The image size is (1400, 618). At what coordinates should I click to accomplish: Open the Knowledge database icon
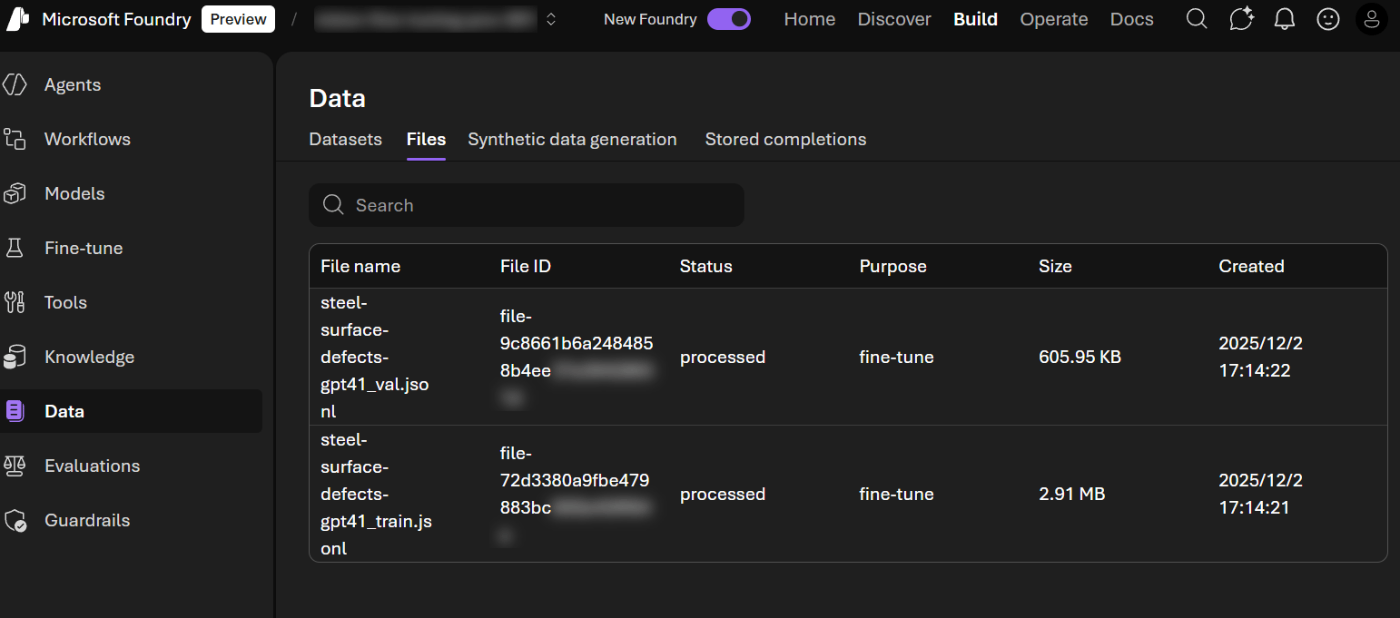coord(15,357)
